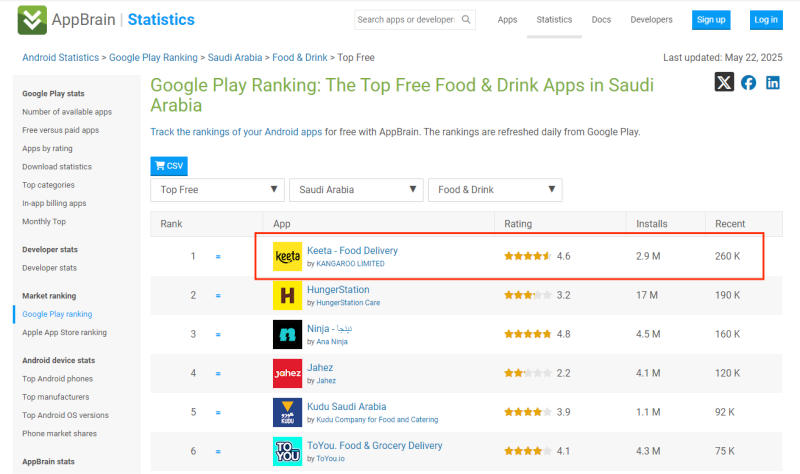The height and width of the screenshot is (474, 800).
Task: Open Kudu Saudi Arabia app link
Action: click(x=346, y=407)
